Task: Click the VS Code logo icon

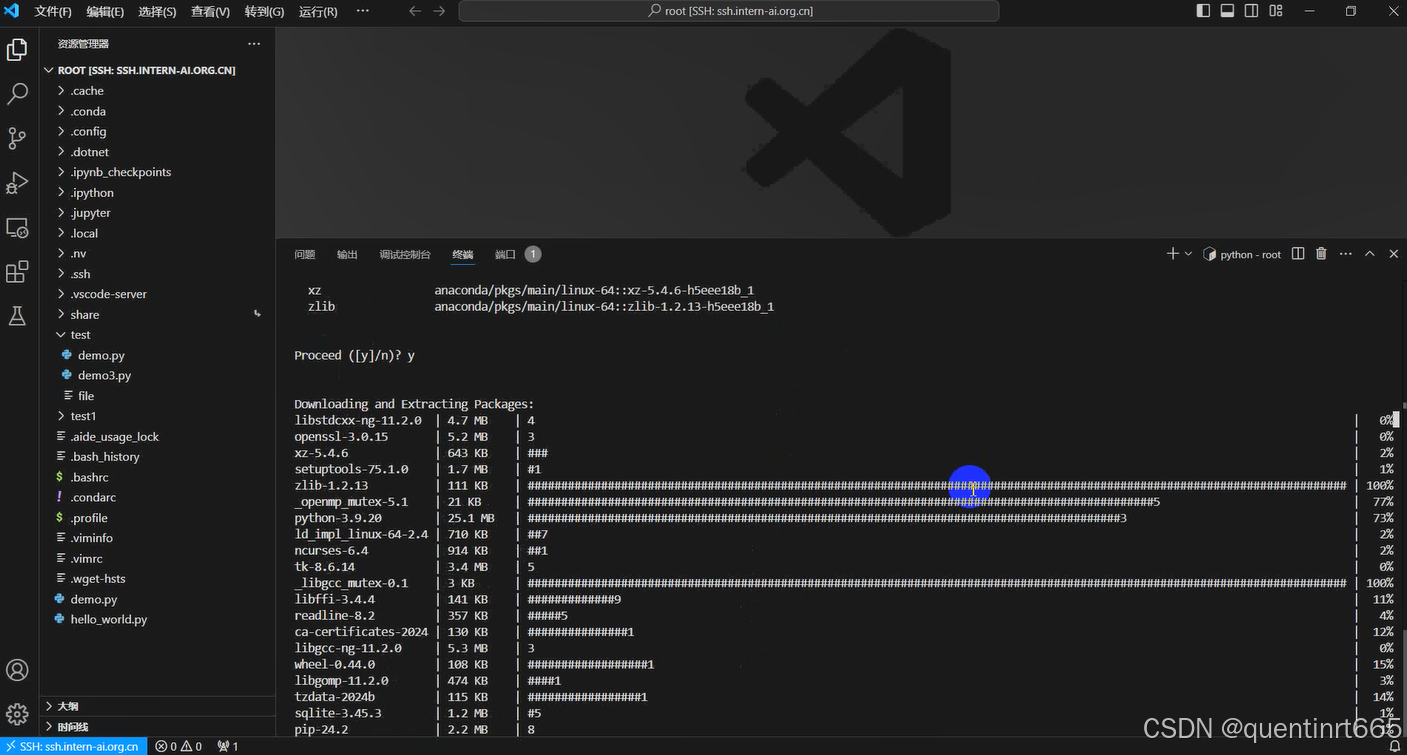Action: point(12,11)
